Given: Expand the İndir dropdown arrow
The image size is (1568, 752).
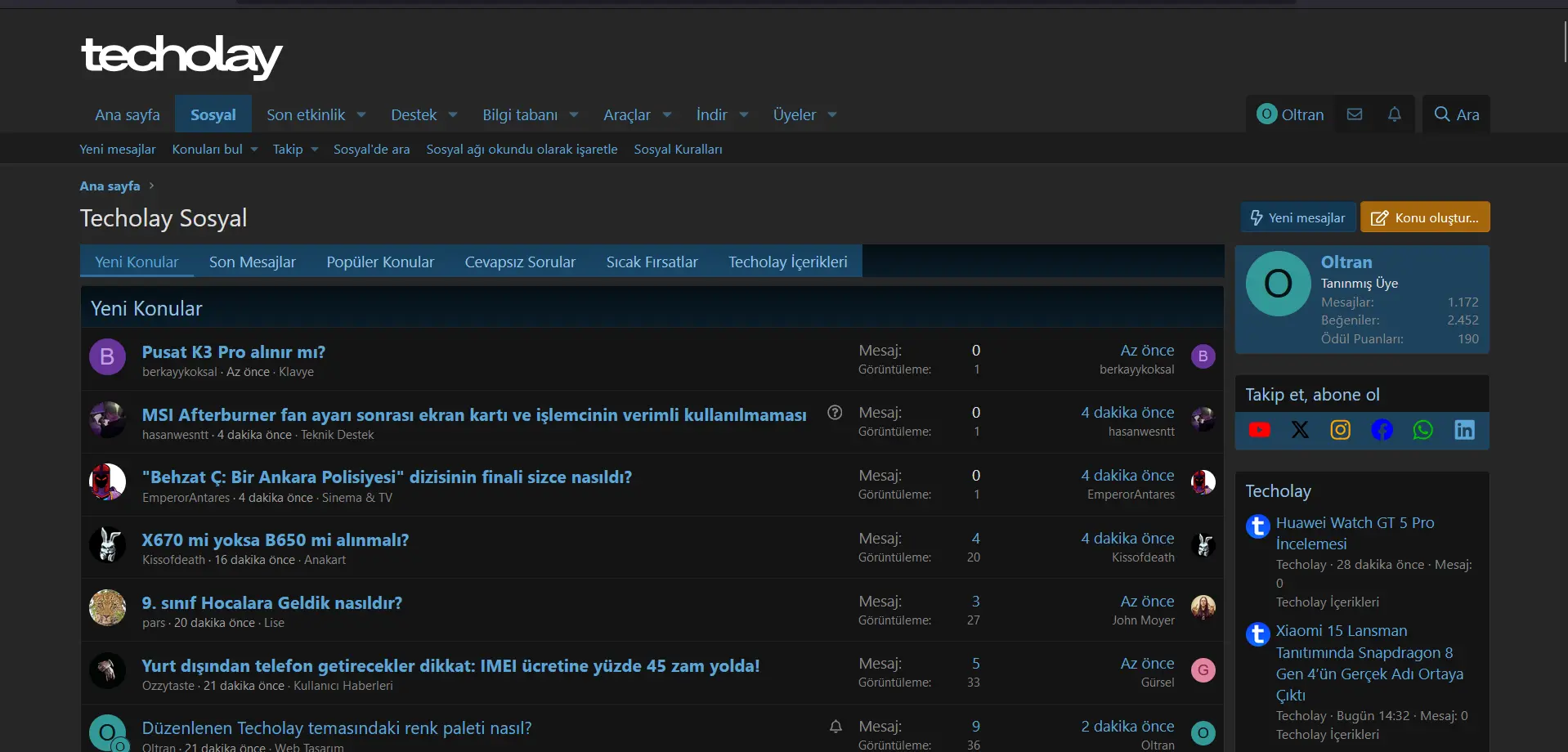Looking at the screenshot, I should coord(744,115).
